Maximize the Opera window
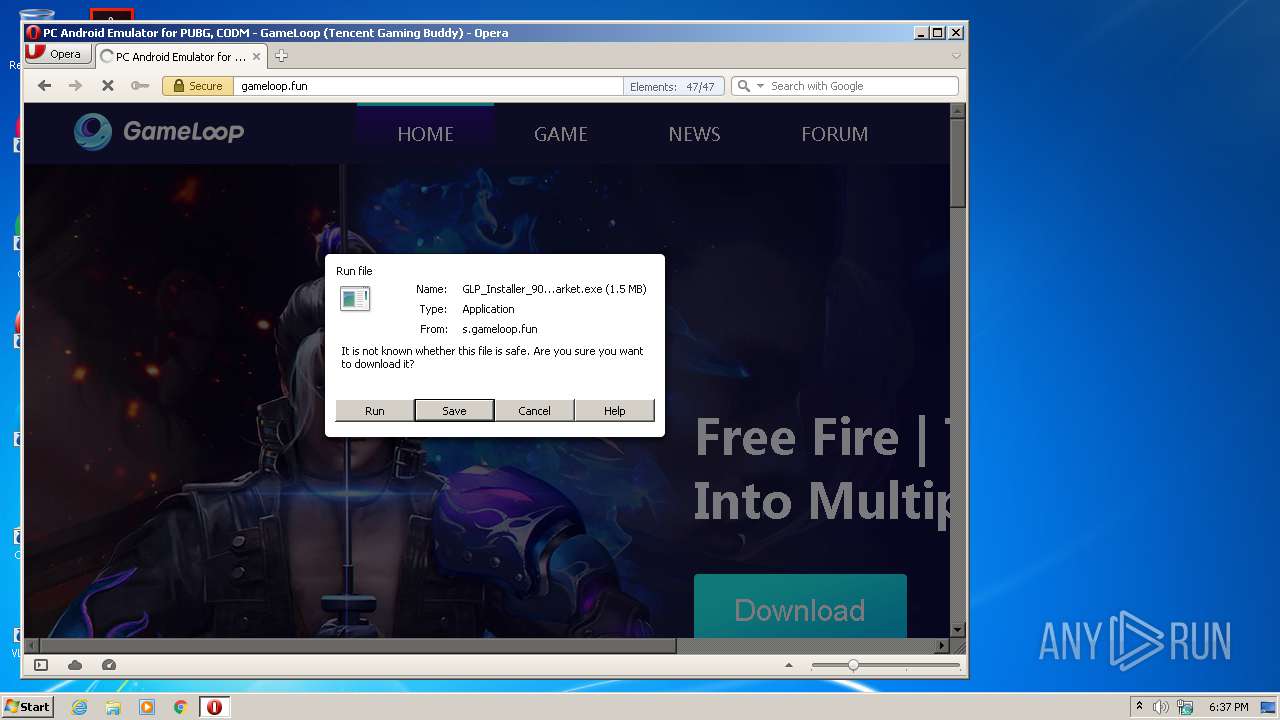Viewport: 1280px width, 720px height. click(938, 33)
